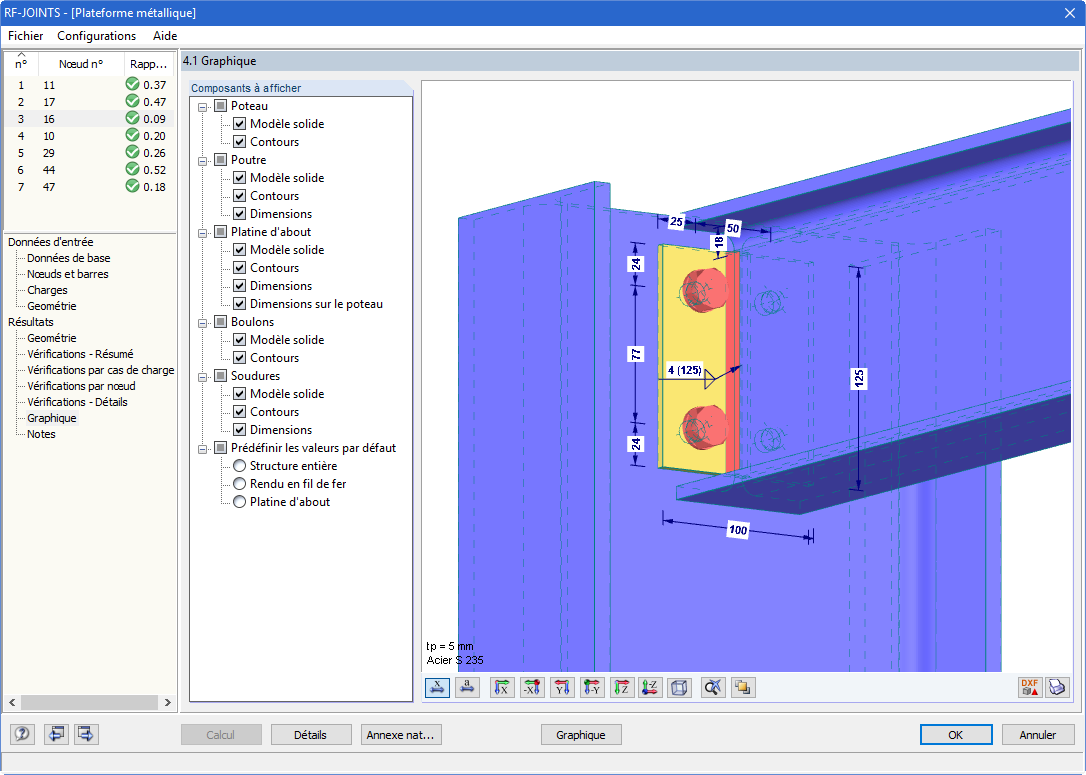Click the left panel scroll right arrow

[168, 702]
